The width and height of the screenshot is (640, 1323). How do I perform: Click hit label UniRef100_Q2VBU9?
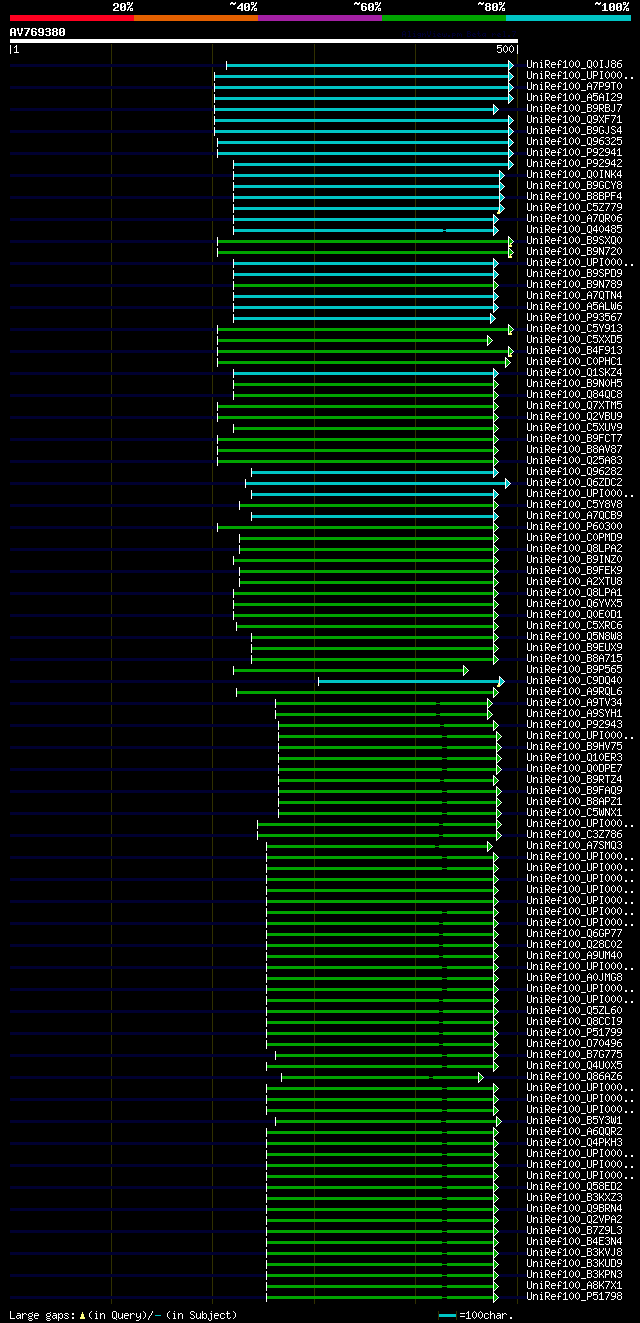click(x=574, y=417)
